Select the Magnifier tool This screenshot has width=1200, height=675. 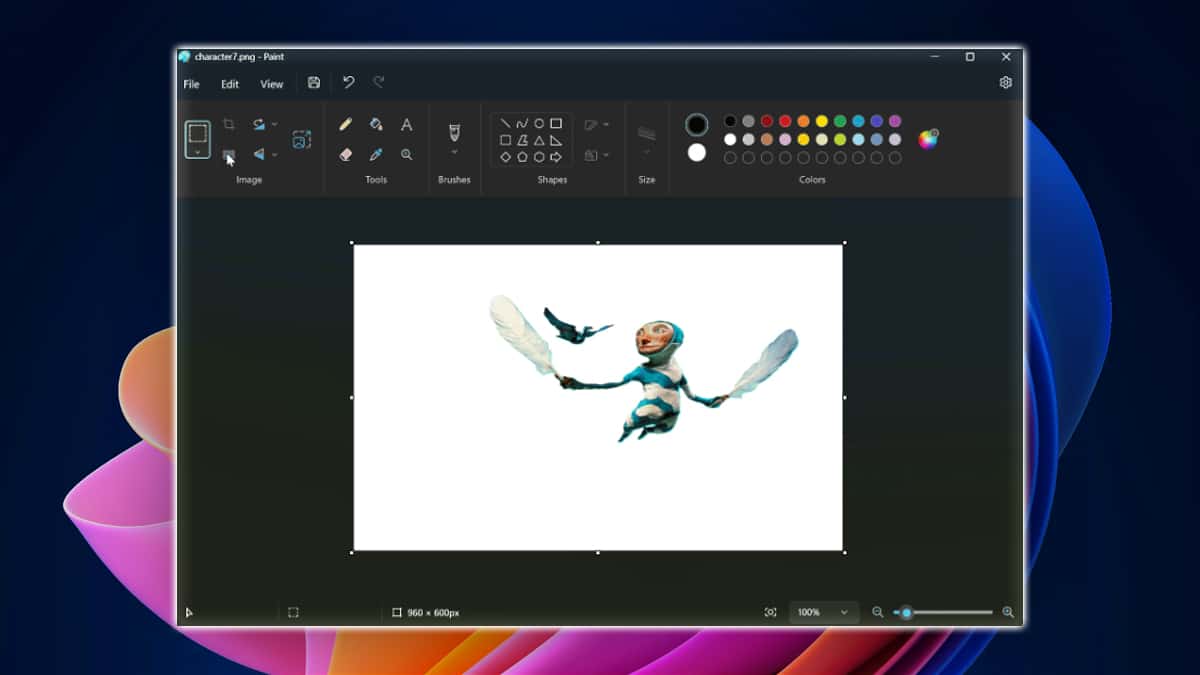click(x=406, y=155)
